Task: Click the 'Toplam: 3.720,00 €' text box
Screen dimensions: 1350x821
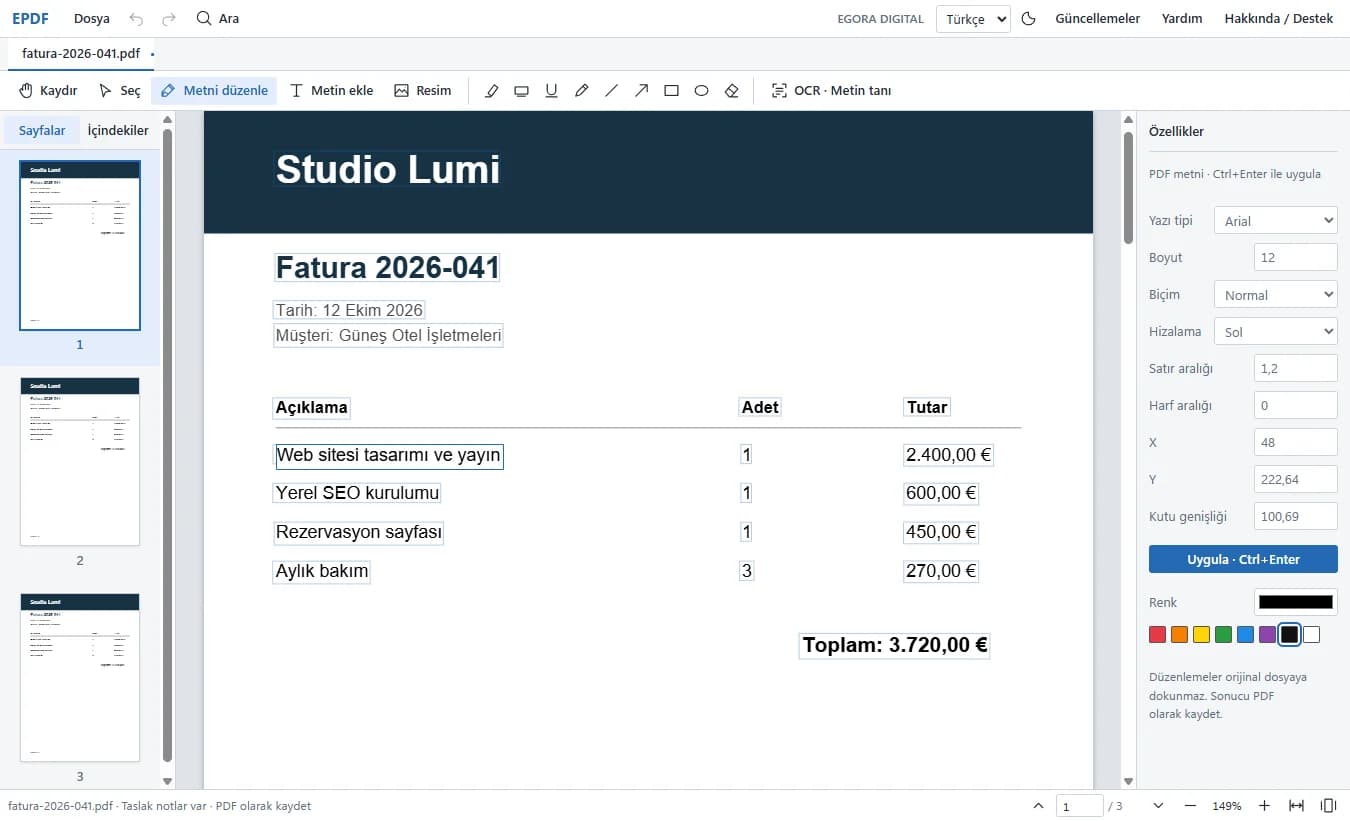Action: (x=895, y=646)
